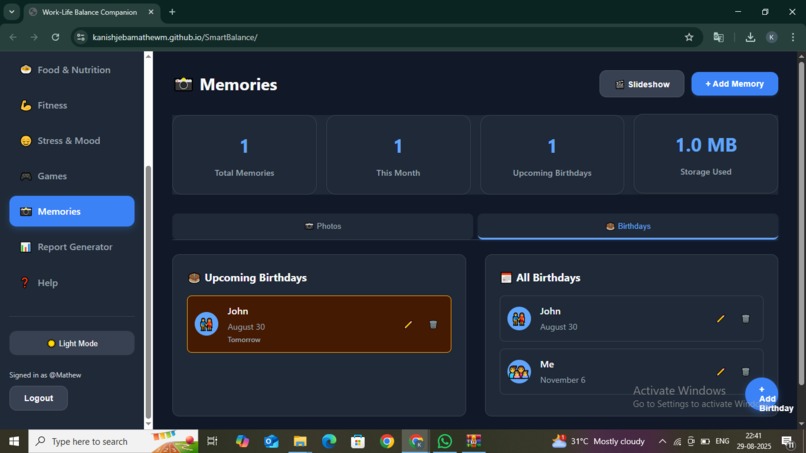Open Microsoft Edge from the taskbar

tap(329, 441)
